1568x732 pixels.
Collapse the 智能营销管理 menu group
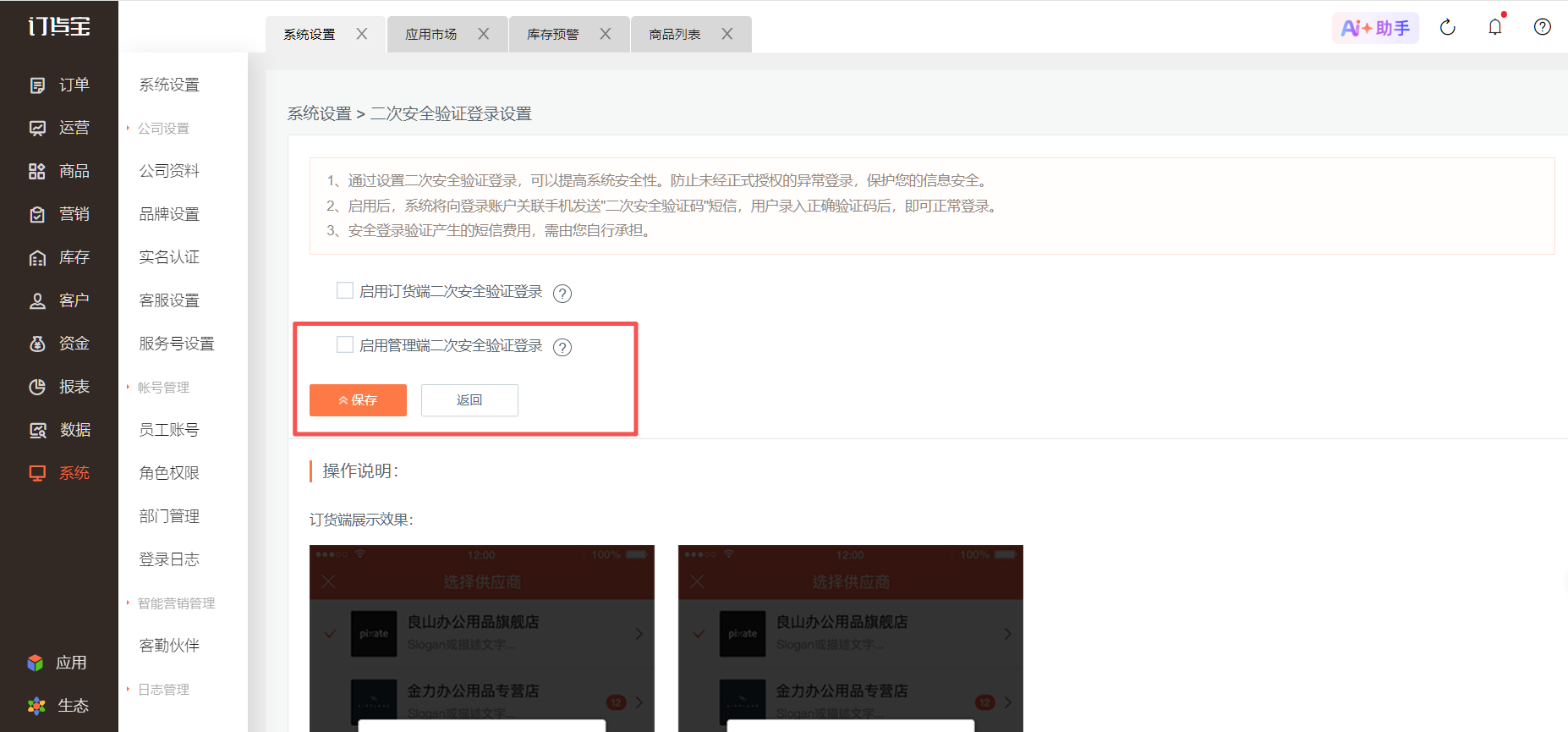click(x=176, y=603)
